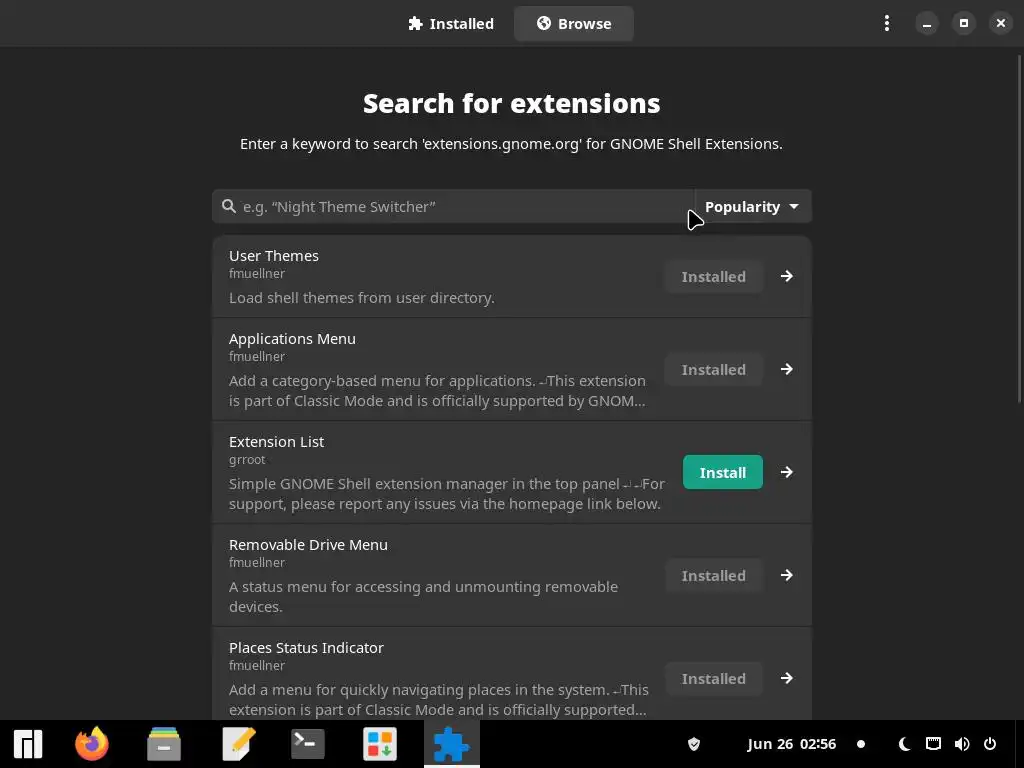This screenshot has width=1024, height=768.
Task: Open the clock showing Jun 26 02:56
Action: click(791, 744)
